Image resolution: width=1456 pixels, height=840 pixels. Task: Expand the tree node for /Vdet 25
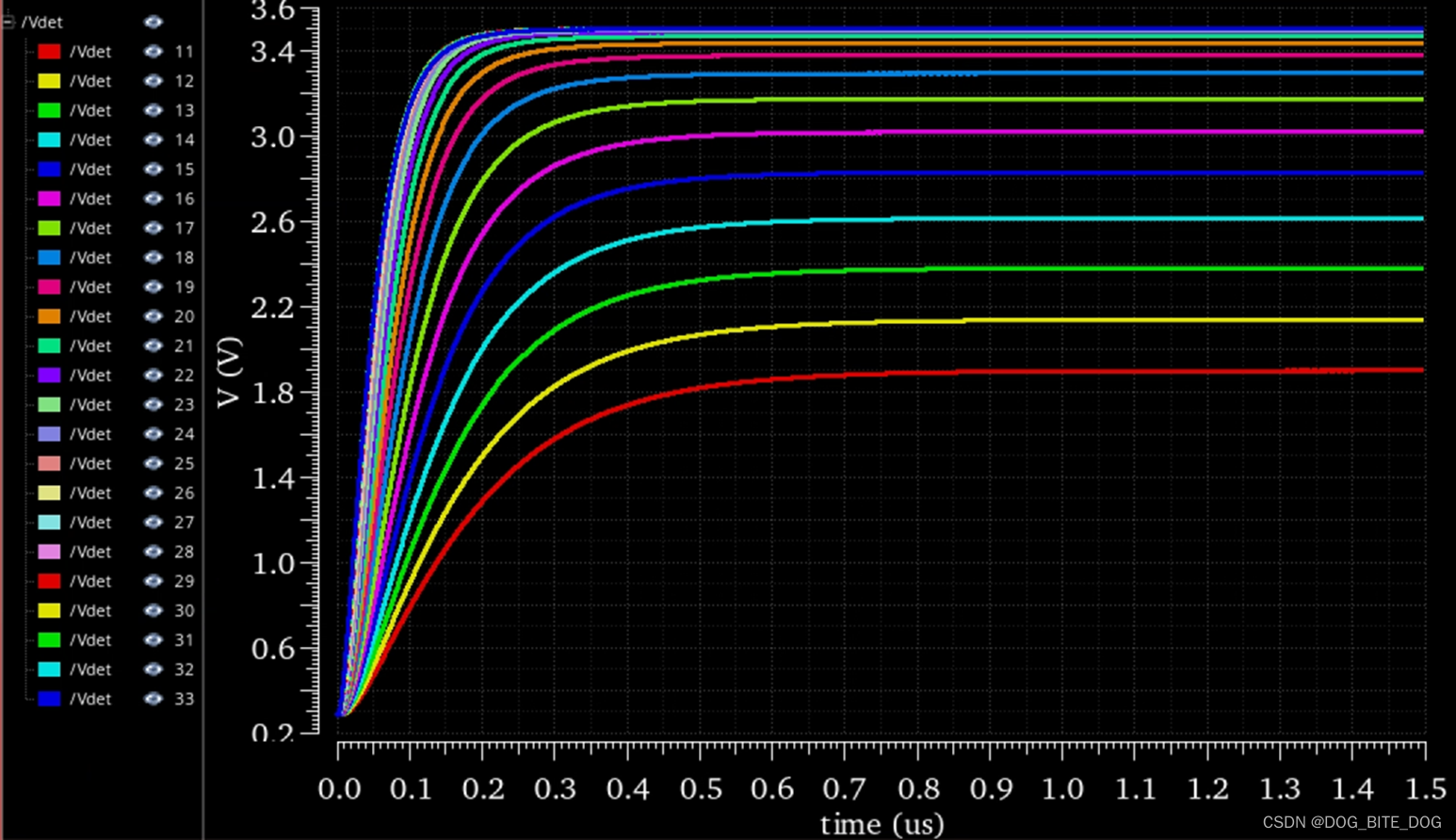pos(28,463)
